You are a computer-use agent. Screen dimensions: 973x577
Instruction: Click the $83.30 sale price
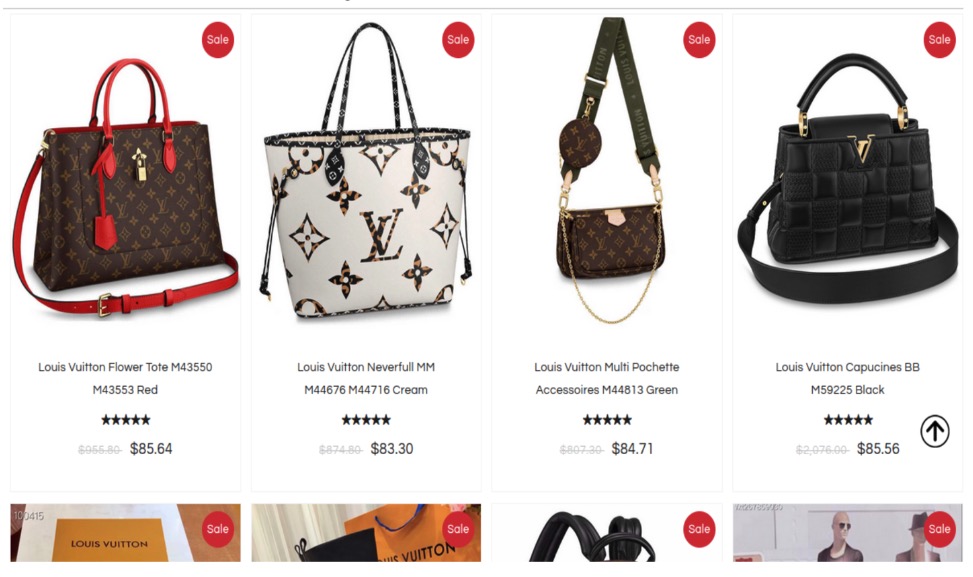click(x=392, y=449)
